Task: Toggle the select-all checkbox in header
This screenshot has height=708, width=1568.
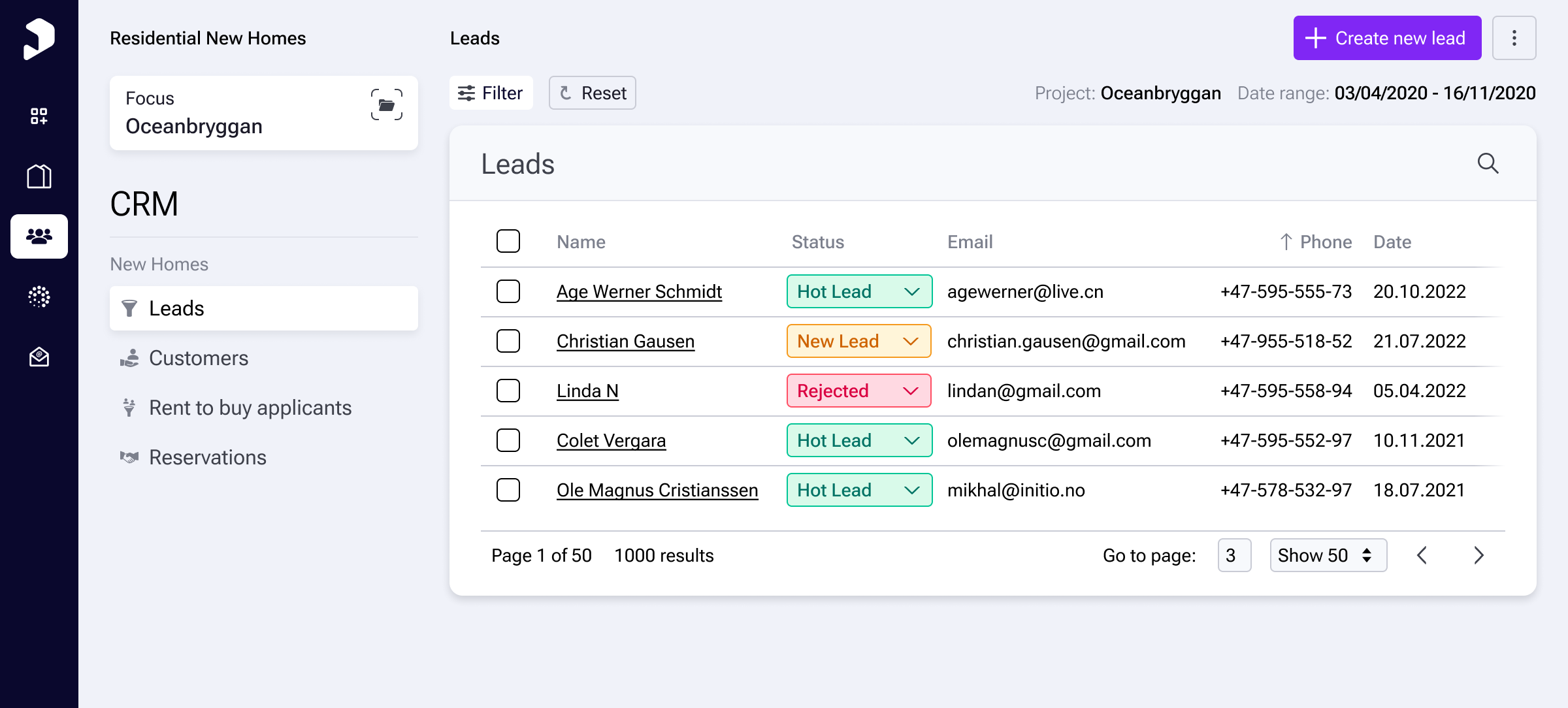Action: 508,241
